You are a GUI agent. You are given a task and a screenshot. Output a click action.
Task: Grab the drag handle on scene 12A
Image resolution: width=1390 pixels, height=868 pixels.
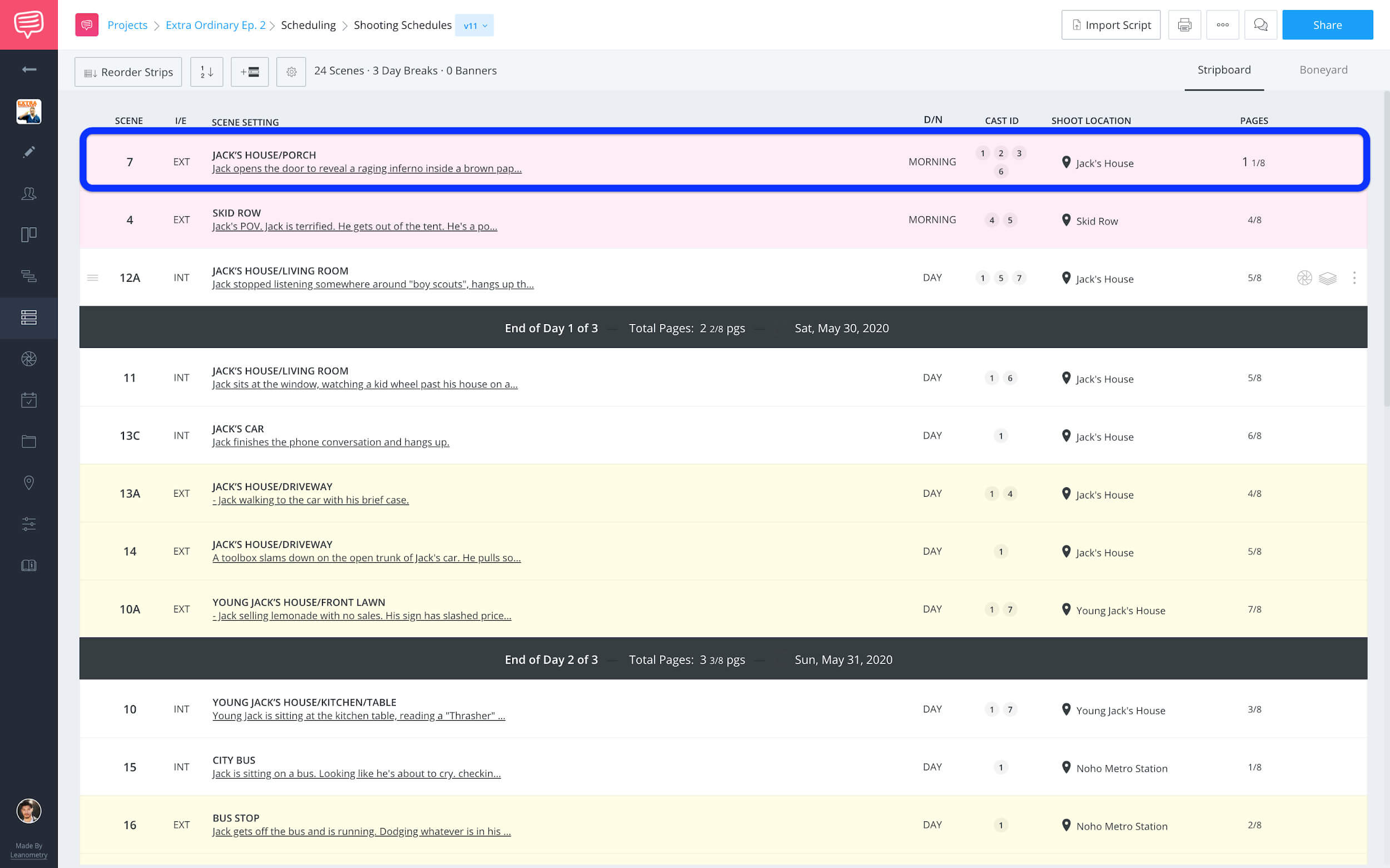click(x=92, y=278)
